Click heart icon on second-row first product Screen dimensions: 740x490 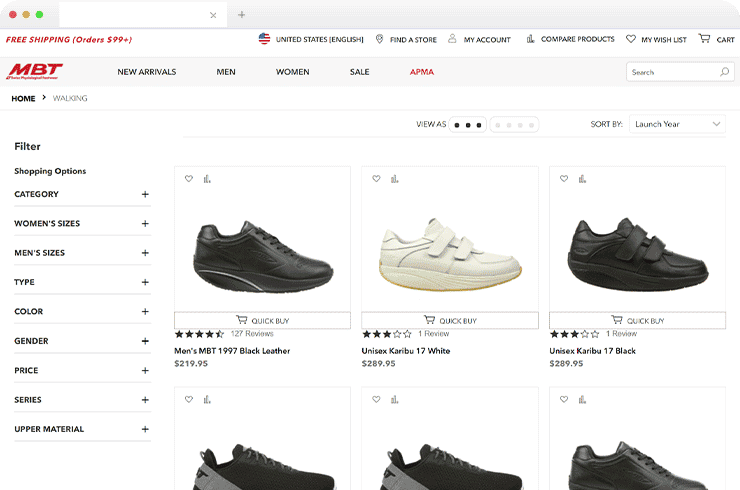189,399
